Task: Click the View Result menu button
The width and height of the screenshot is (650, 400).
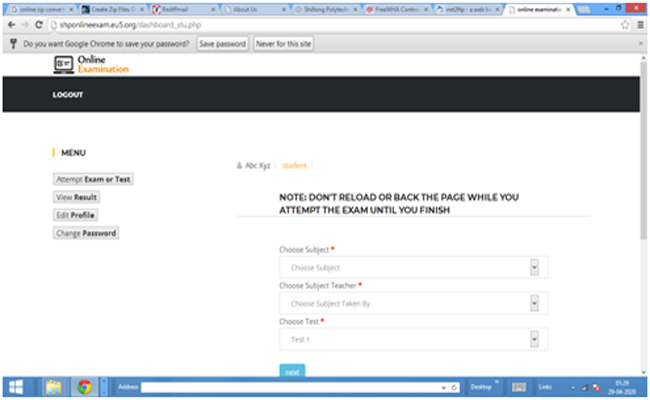Action: (76, 197)
